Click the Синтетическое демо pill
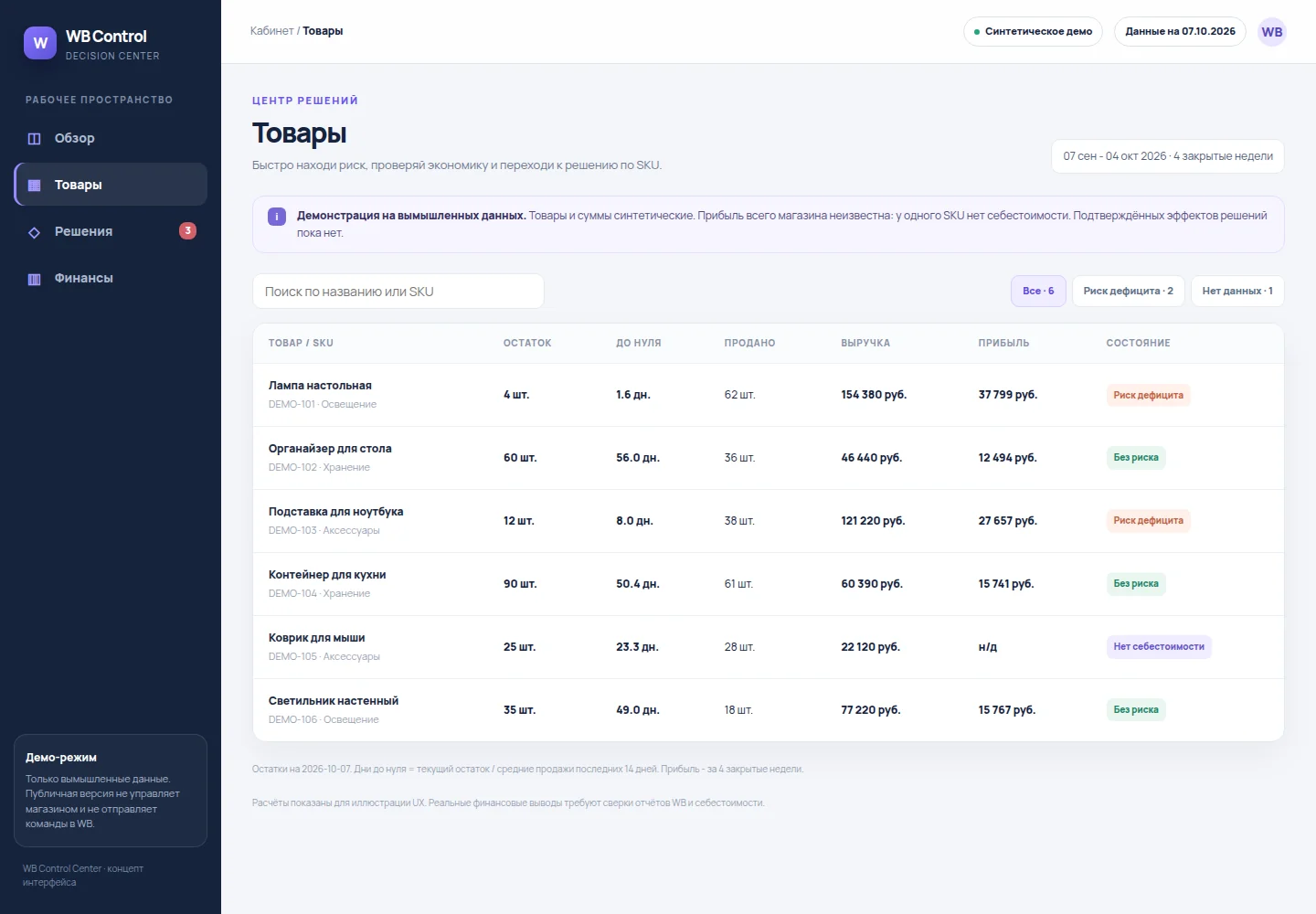1316x914 pixels. pyautogui.click(x=1033, y=31)
